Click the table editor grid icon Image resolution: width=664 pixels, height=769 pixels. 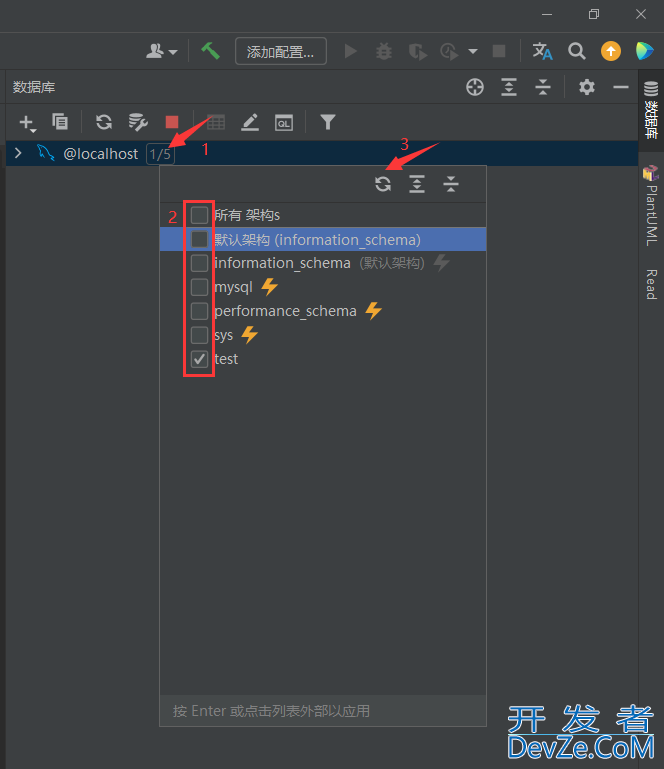215,122
